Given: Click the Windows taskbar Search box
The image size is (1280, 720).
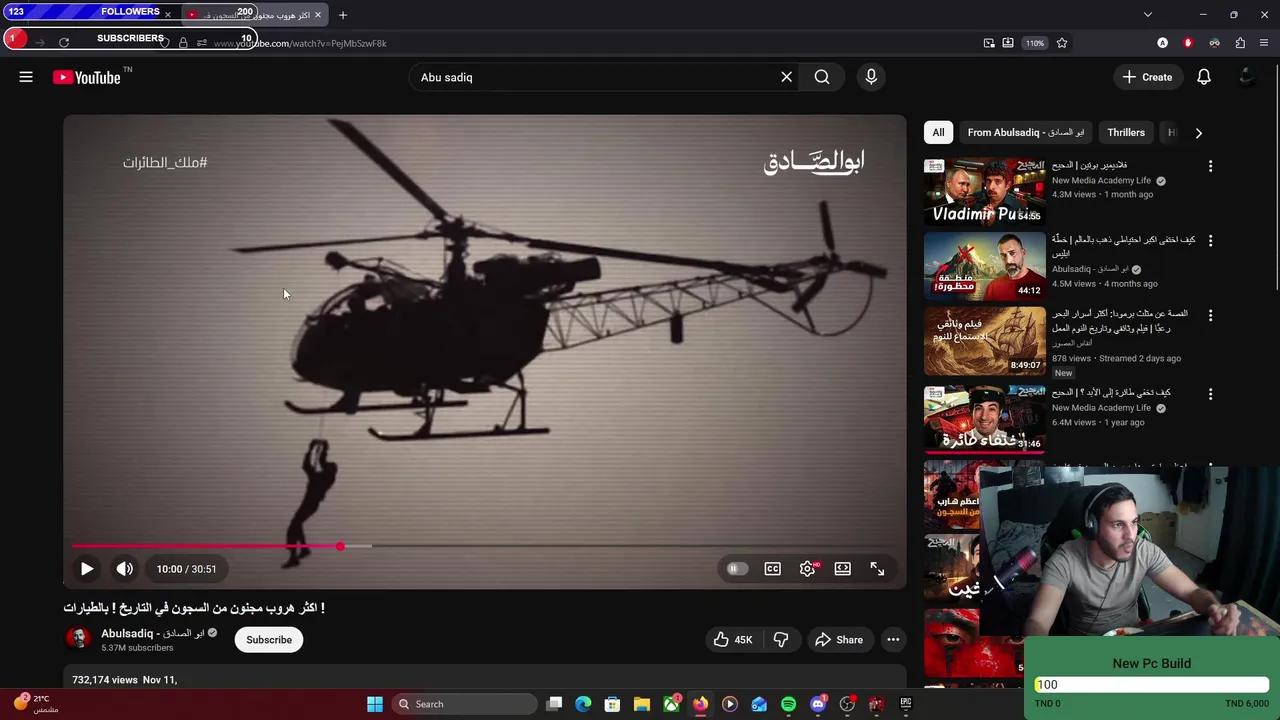Looking at the screenshot, I should tap(466, 704).
